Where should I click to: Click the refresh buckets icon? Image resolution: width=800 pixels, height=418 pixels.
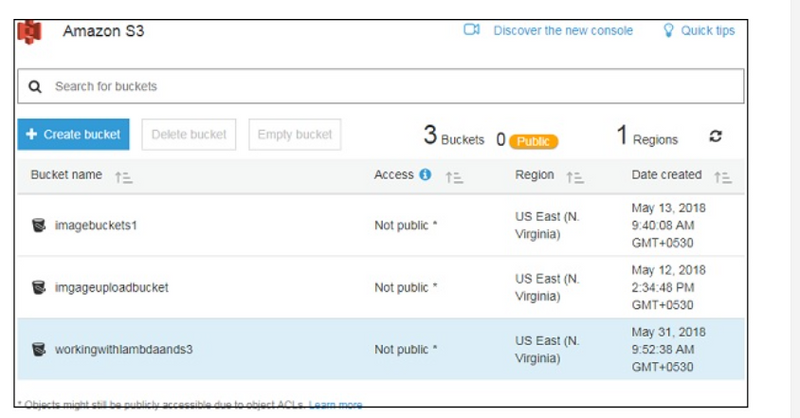(x=715, y=137)
